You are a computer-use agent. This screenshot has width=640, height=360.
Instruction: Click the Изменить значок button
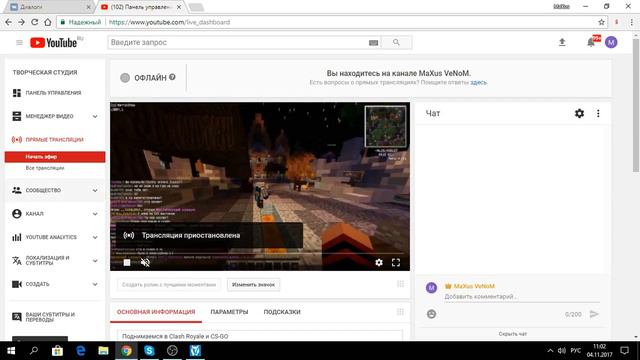(x=253, y=284)
